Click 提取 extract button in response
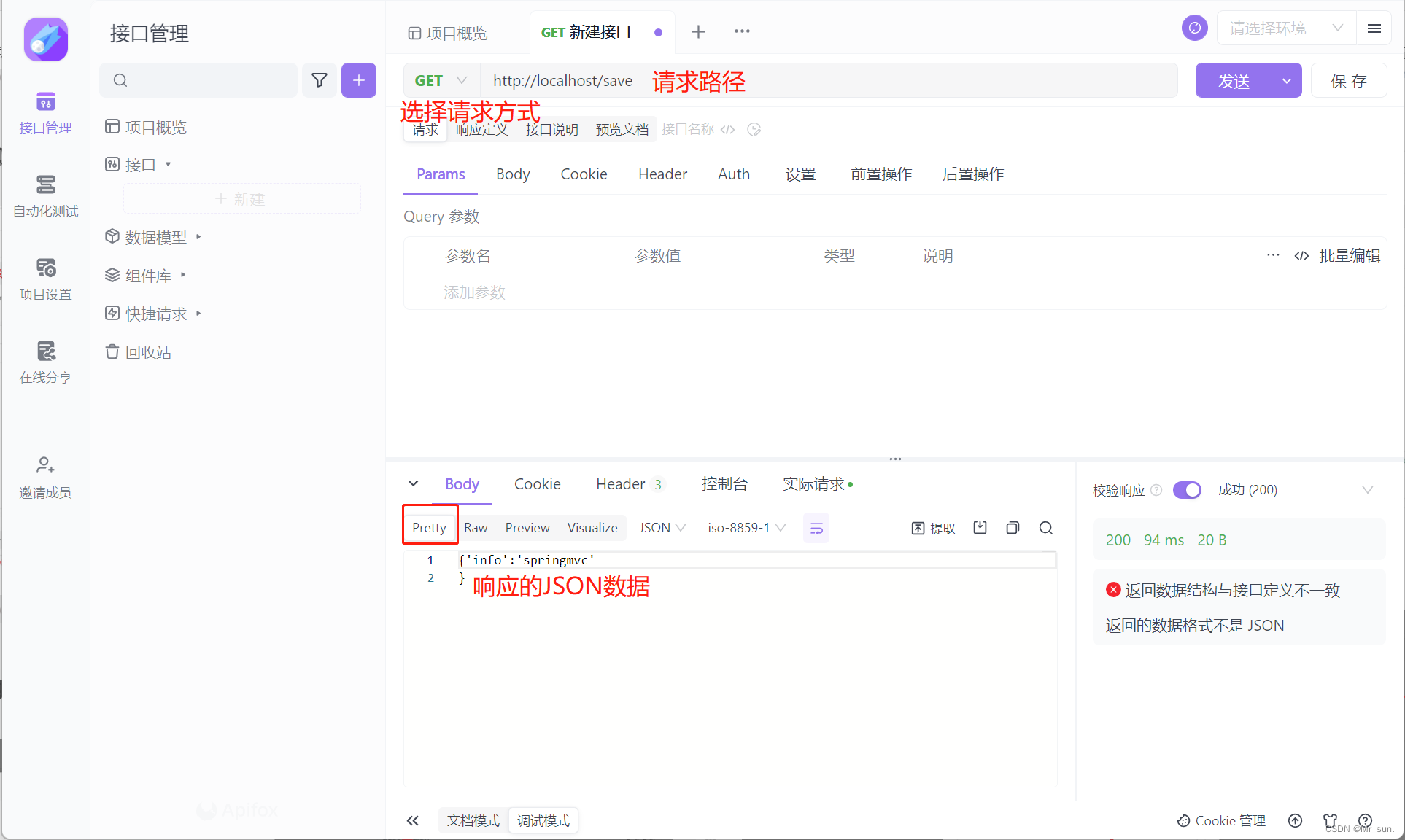 (933, 528)
